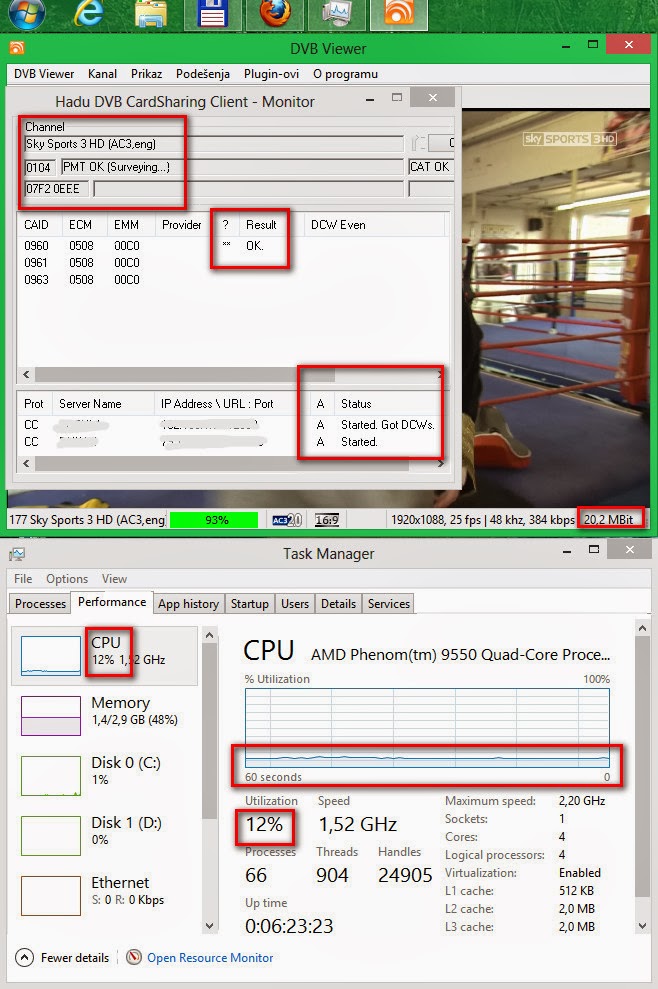Click performance pane scroll down arrow
The width and height of the screenshot is (658, 989).
click(x=642, y=926)
